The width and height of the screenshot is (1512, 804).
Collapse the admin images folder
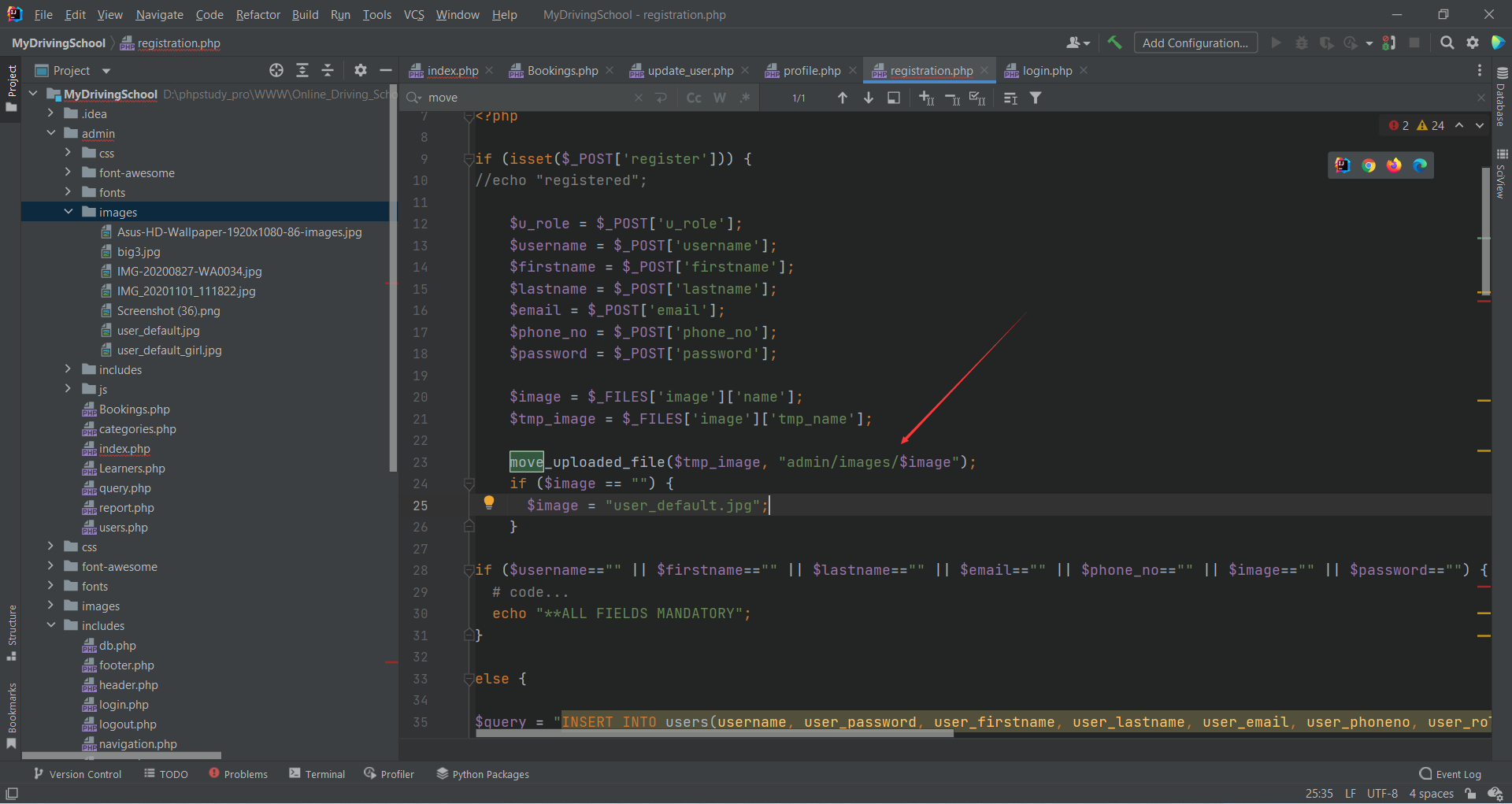69,212
